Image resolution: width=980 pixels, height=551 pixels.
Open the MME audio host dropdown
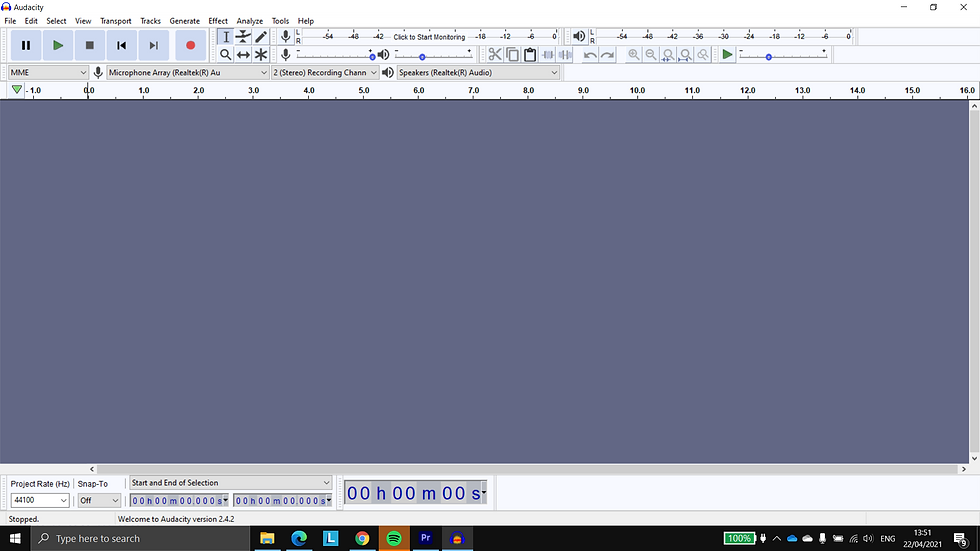point(48,72)
